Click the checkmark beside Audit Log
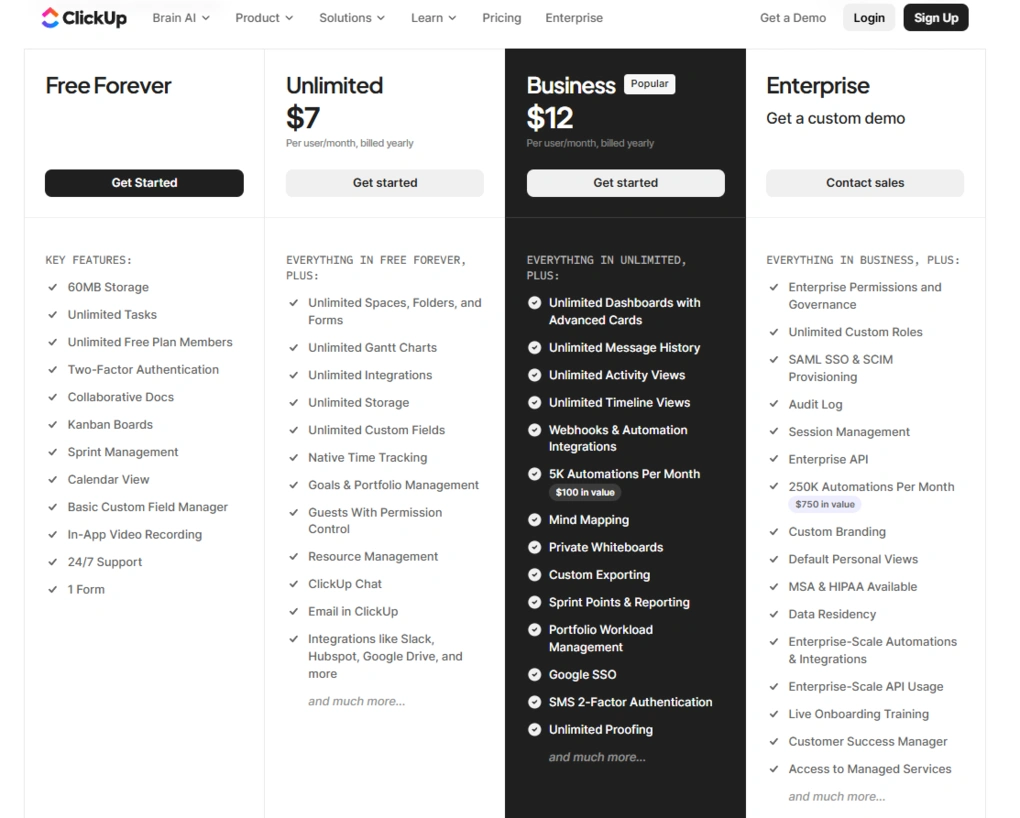The height and width of the screenshot is (818, 1020). [x=774, y=404]
